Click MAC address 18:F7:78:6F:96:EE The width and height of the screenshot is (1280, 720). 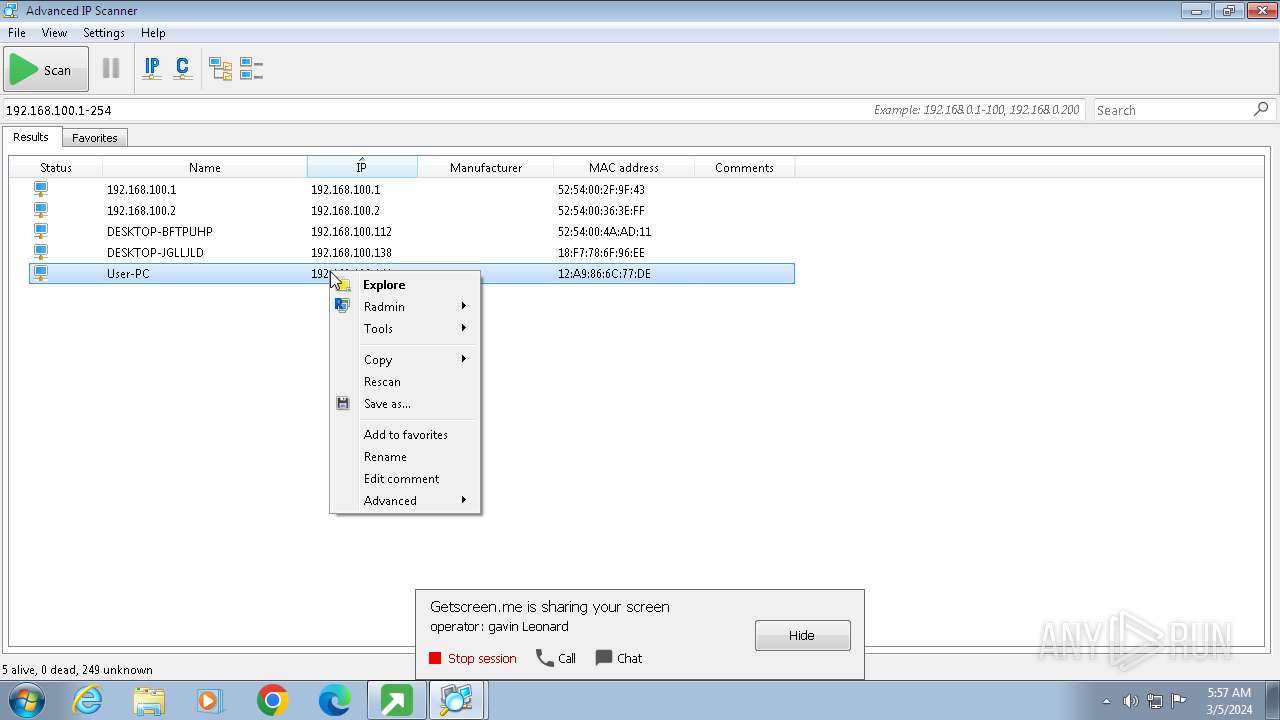[x=601, y=253]
